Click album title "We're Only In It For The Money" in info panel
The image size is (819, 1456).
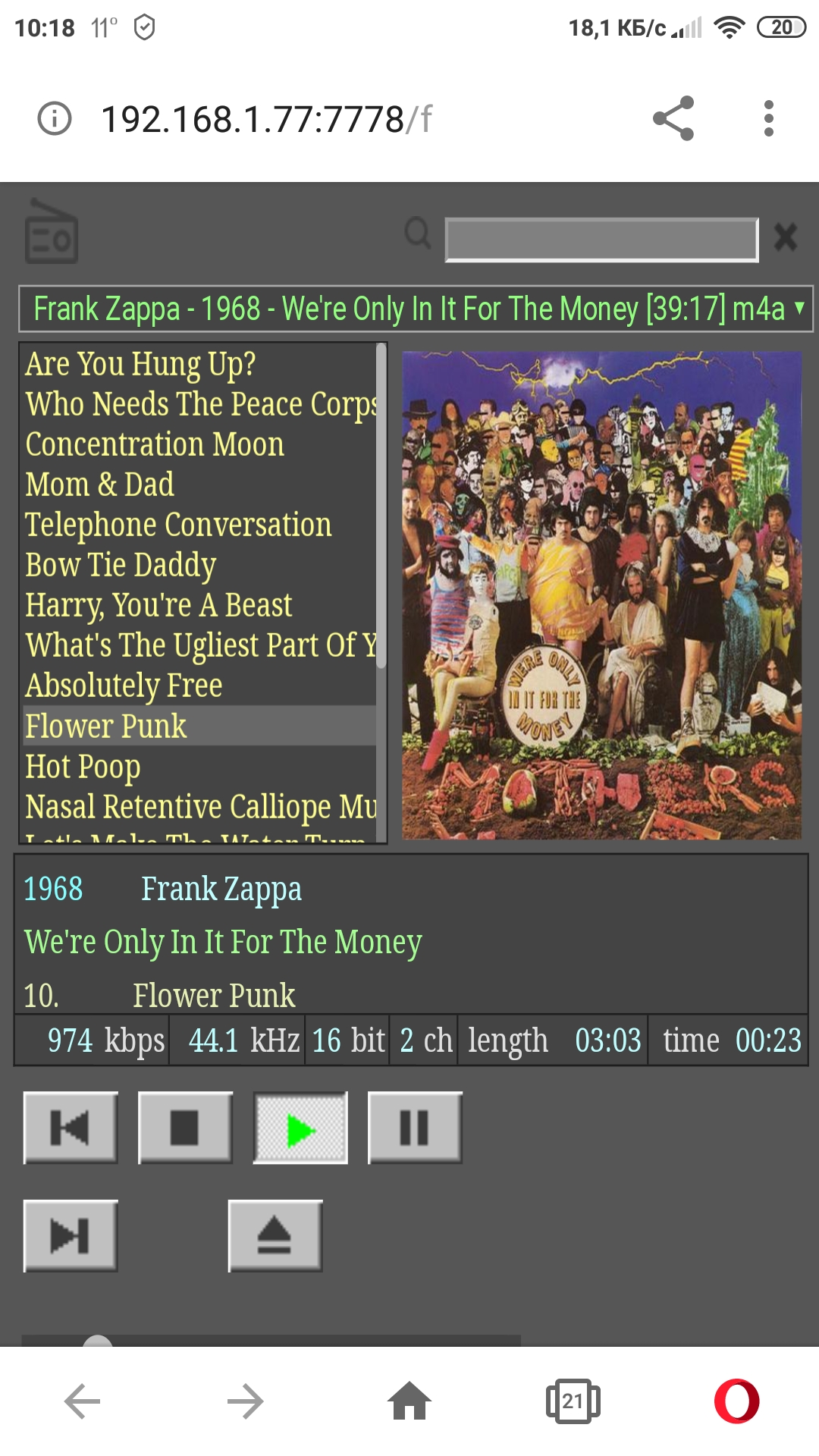(x=223, y=943)
